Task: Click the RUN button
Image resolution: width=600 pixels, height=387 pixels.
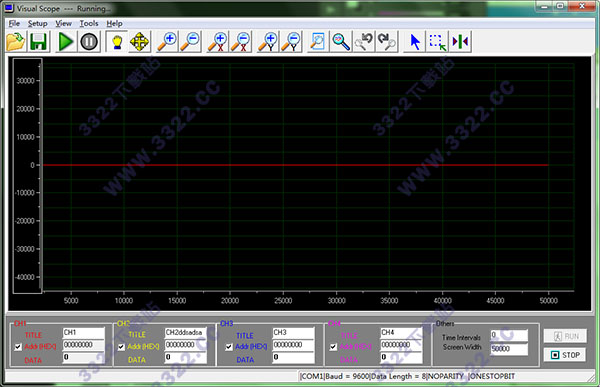Action: [565, 336]
